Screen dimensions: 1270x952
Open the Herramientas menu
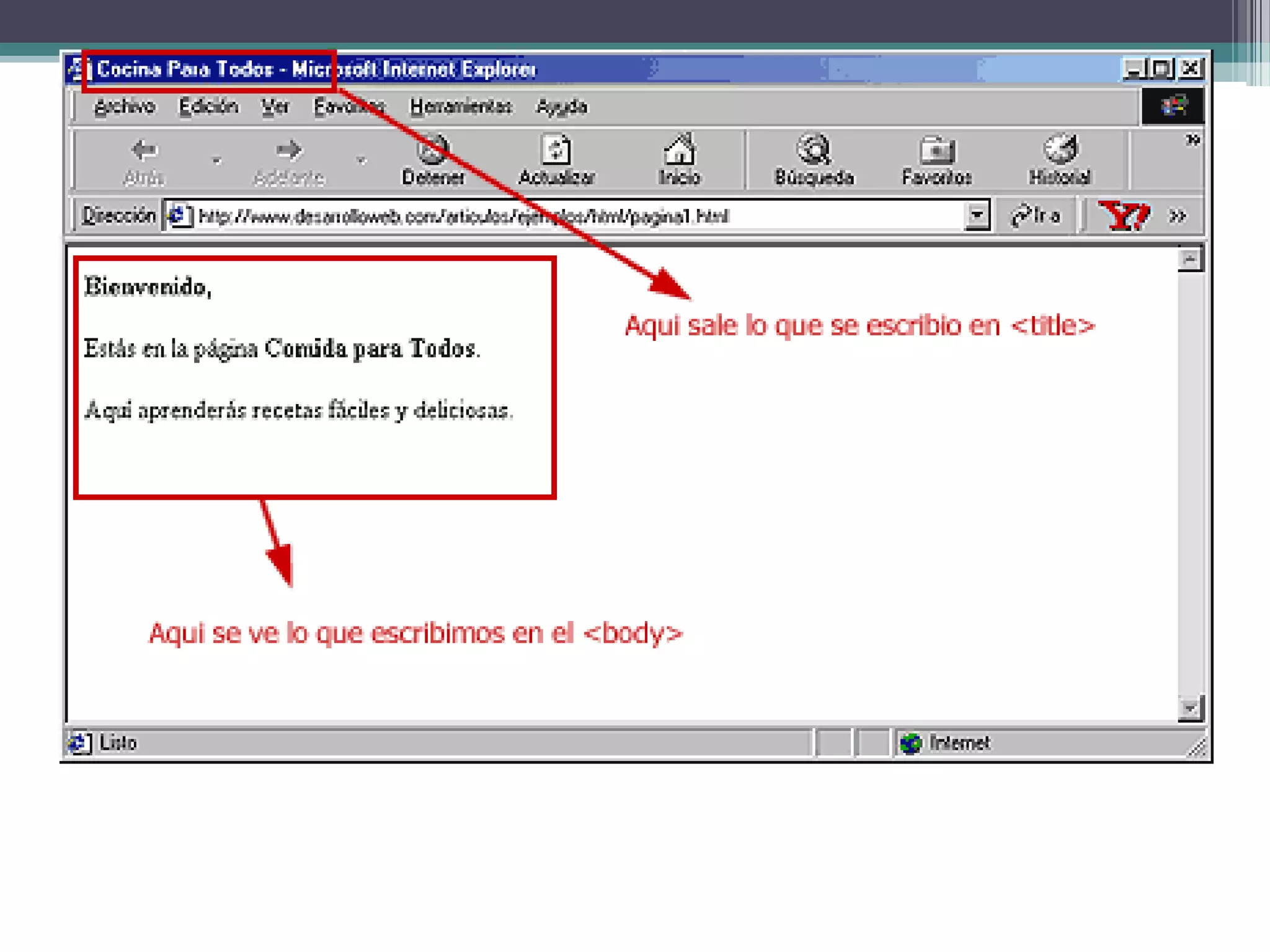point(461,107)
